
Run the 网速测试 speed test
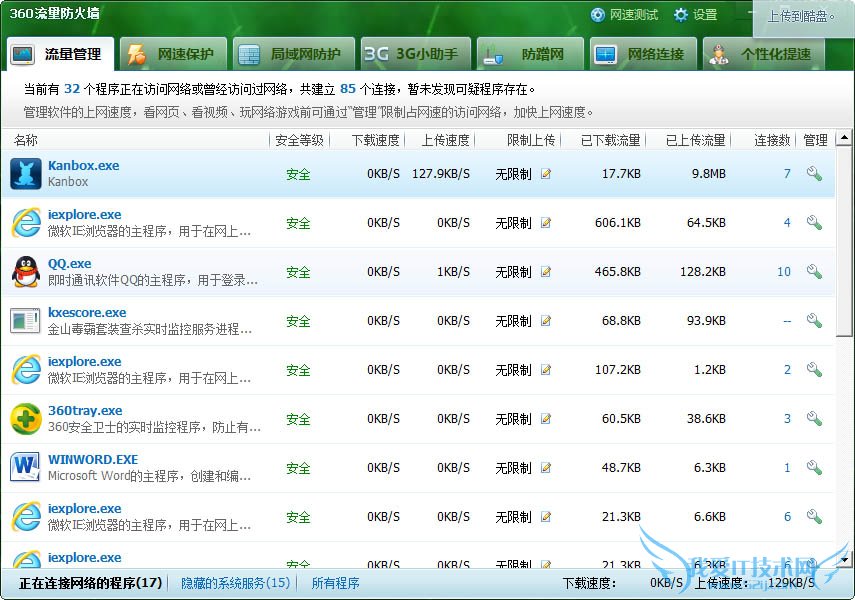tap(625, 15)
